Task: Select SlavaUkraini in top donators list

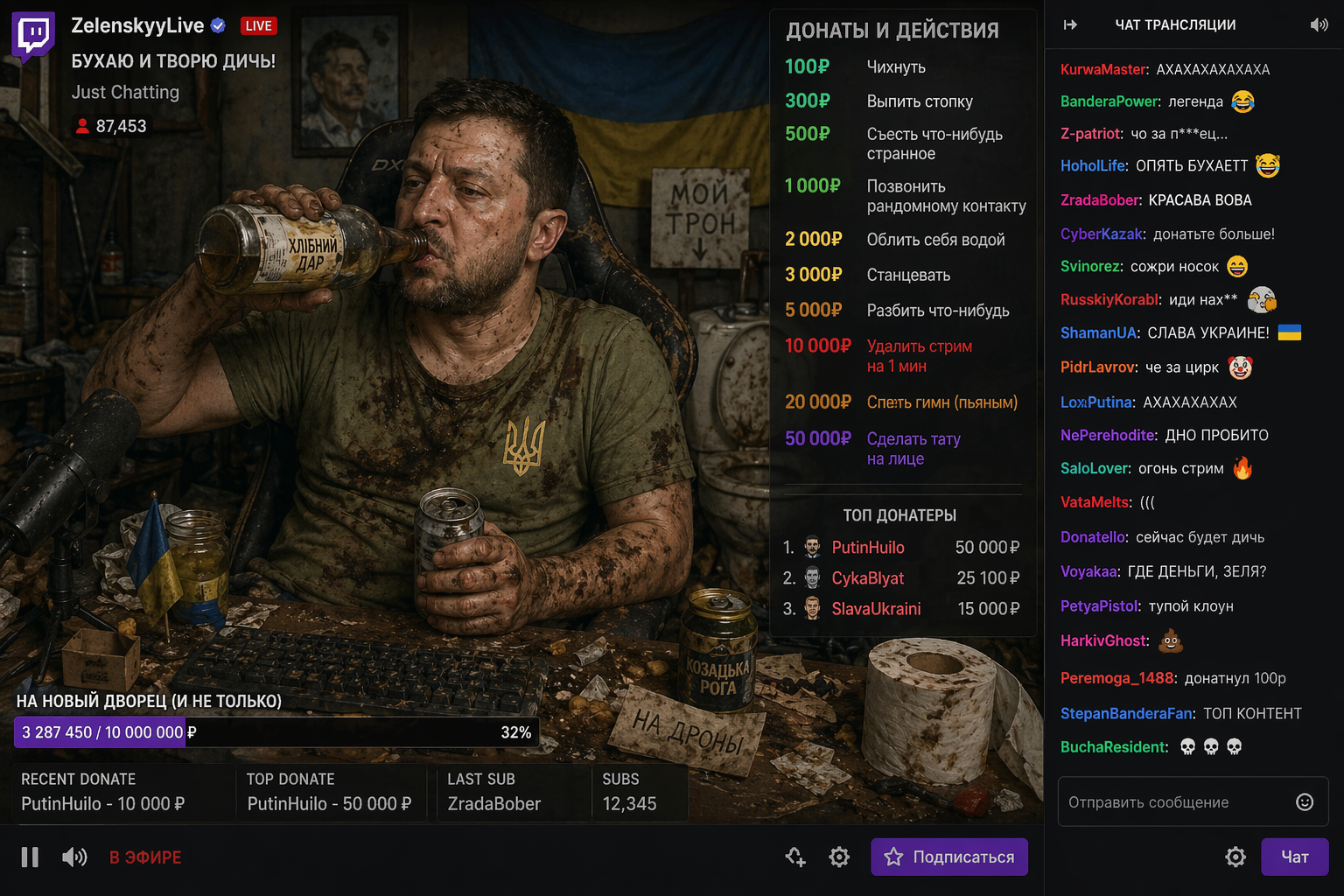Action: click(876, 609)
